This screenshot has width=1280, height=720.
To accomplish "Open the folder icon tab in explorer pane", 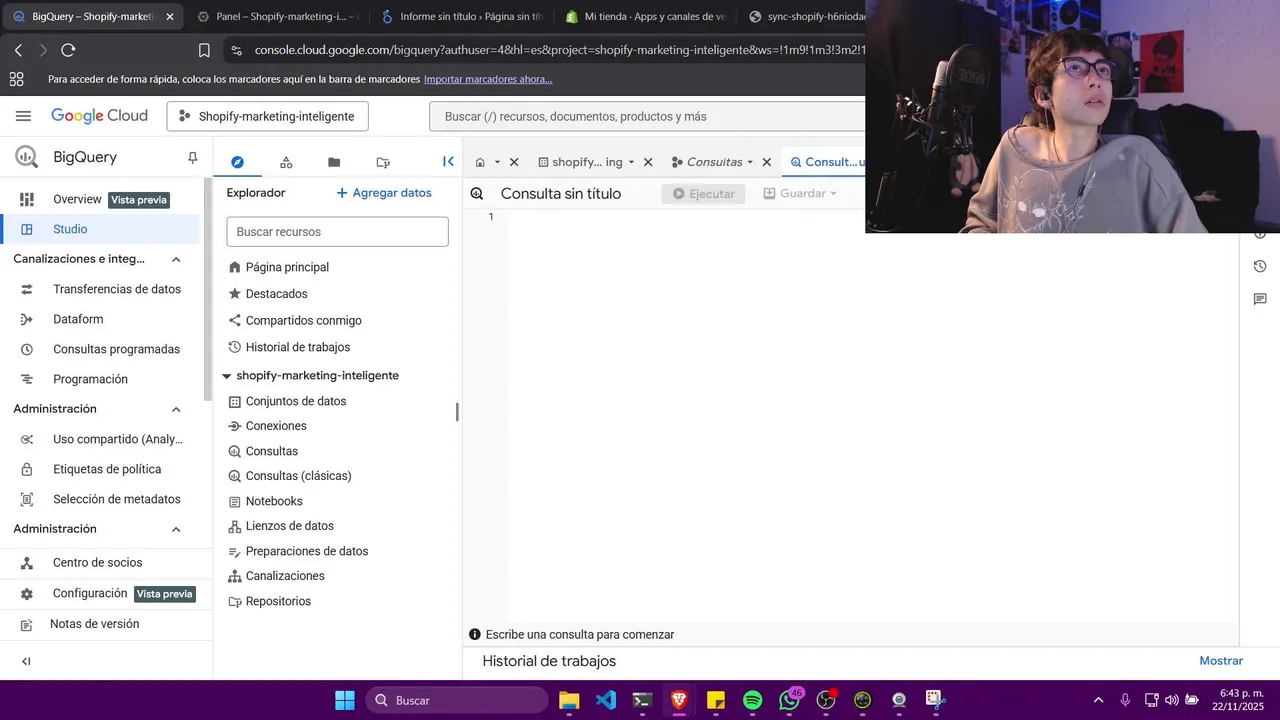I will (x=334, y=162).
